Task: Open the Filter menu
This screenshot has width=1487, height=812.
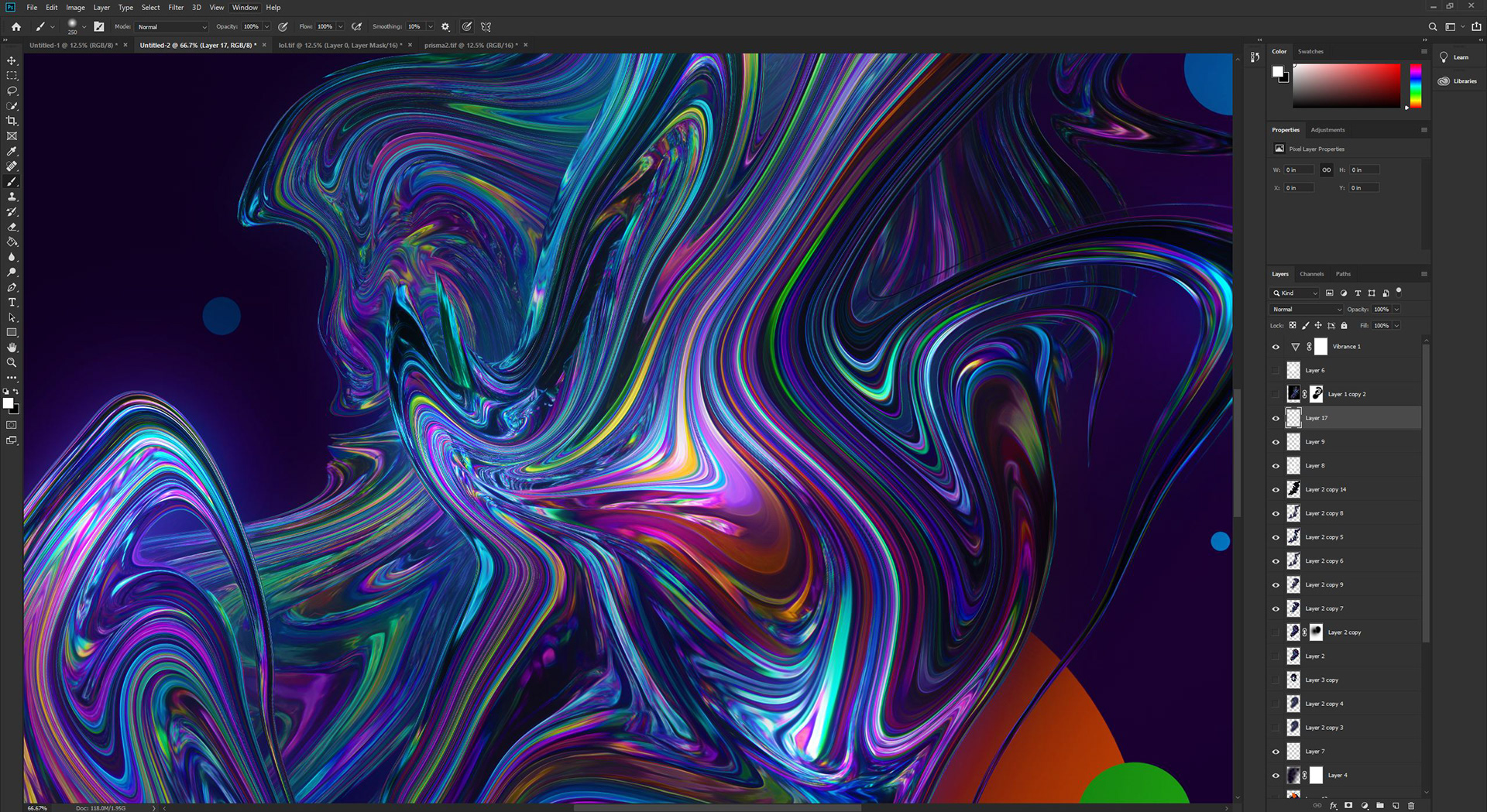Action: click(x=176, y=7)
